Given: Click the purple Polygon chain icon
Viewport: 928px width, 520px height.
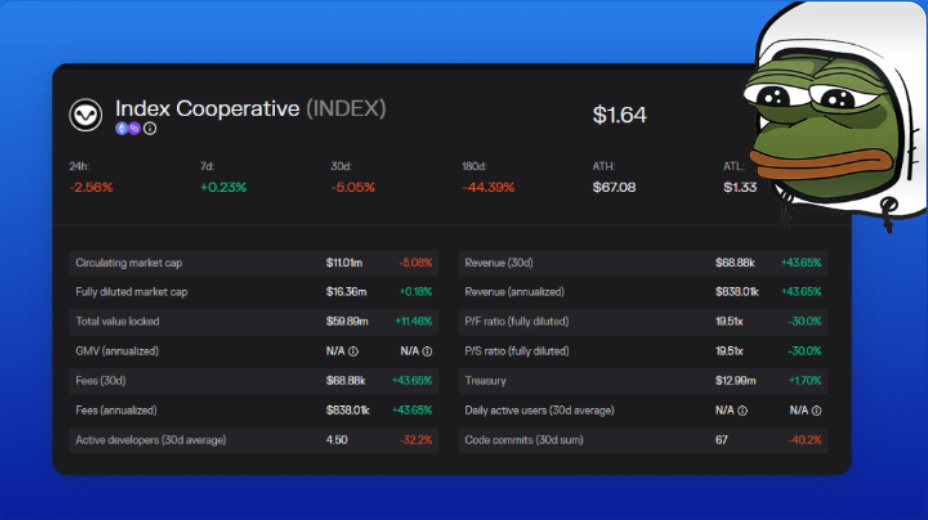Looking at the screenshot, I should (134, 128).
